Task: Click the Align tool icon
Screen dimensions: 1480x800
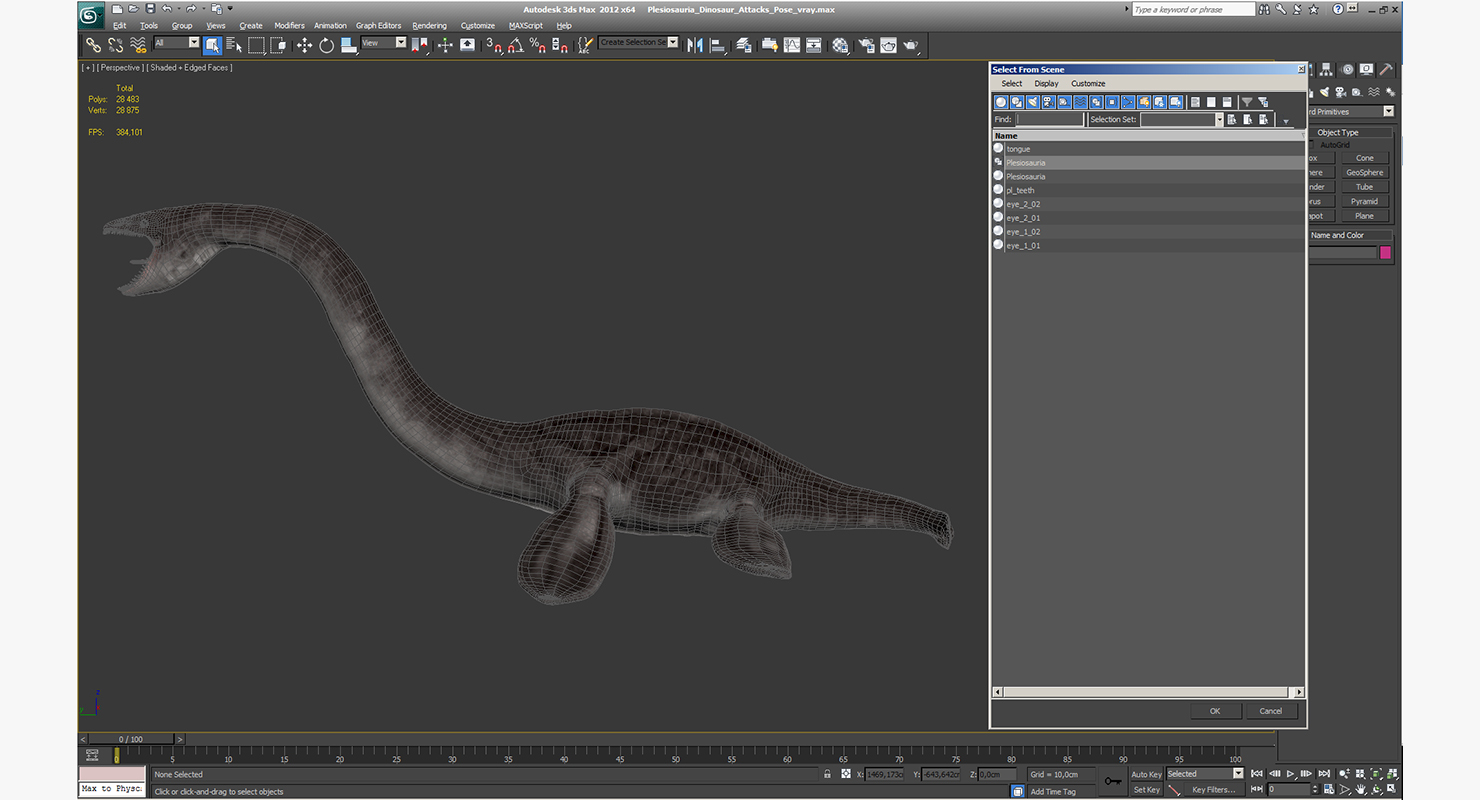Action: 718,45
